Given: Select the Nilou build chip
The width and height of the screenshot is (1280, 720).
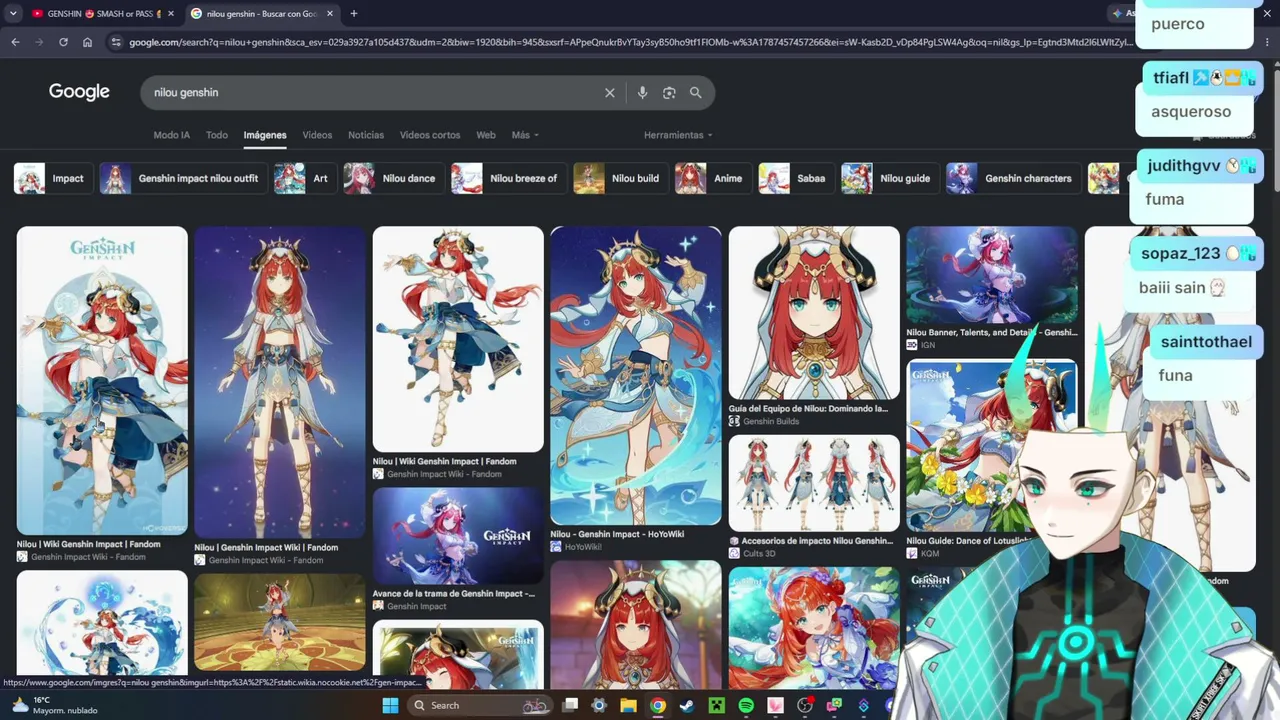Looking at the screenshot, I should (x=620, y=178).
